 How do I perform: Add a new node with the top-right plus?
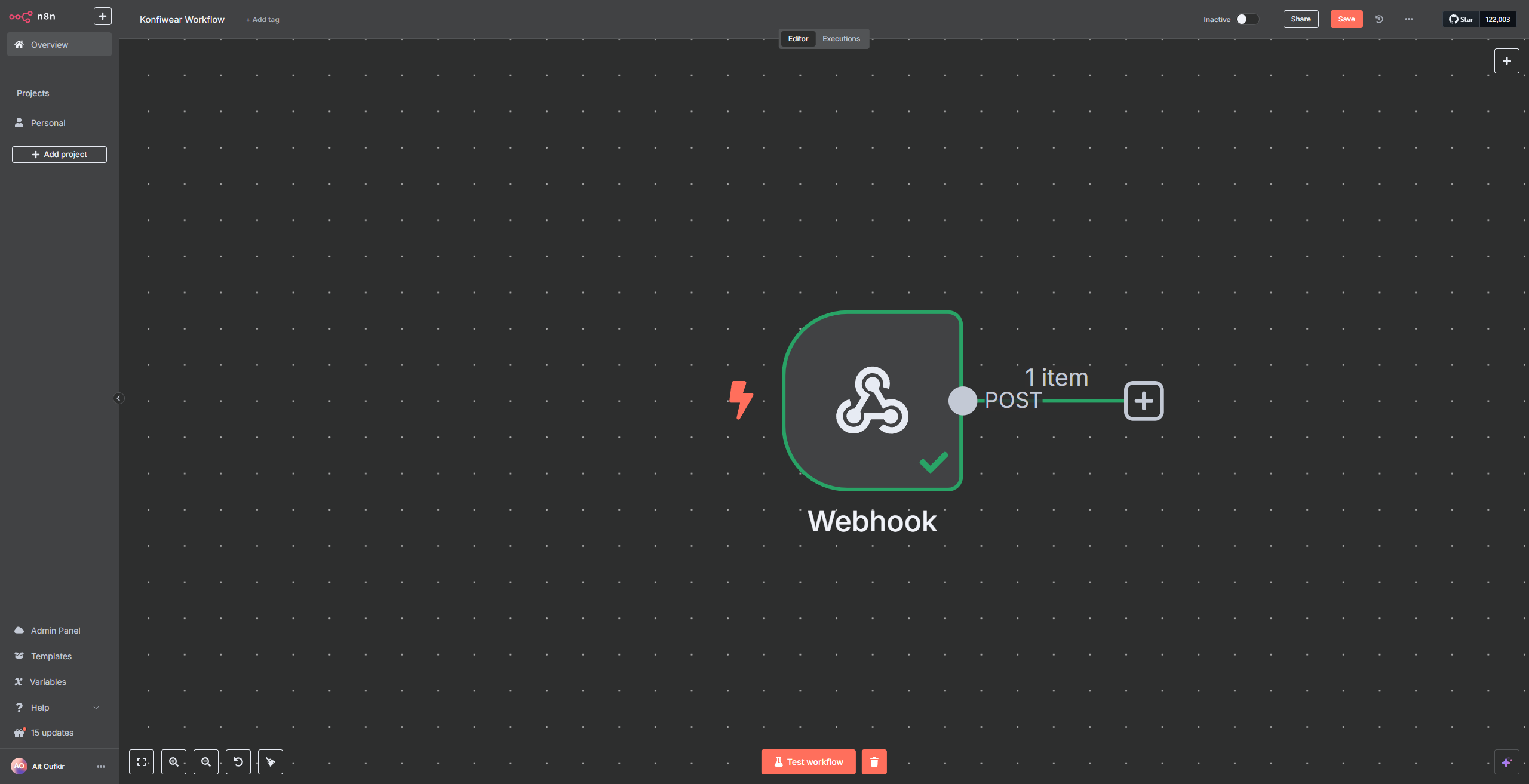coord(1507,60)
